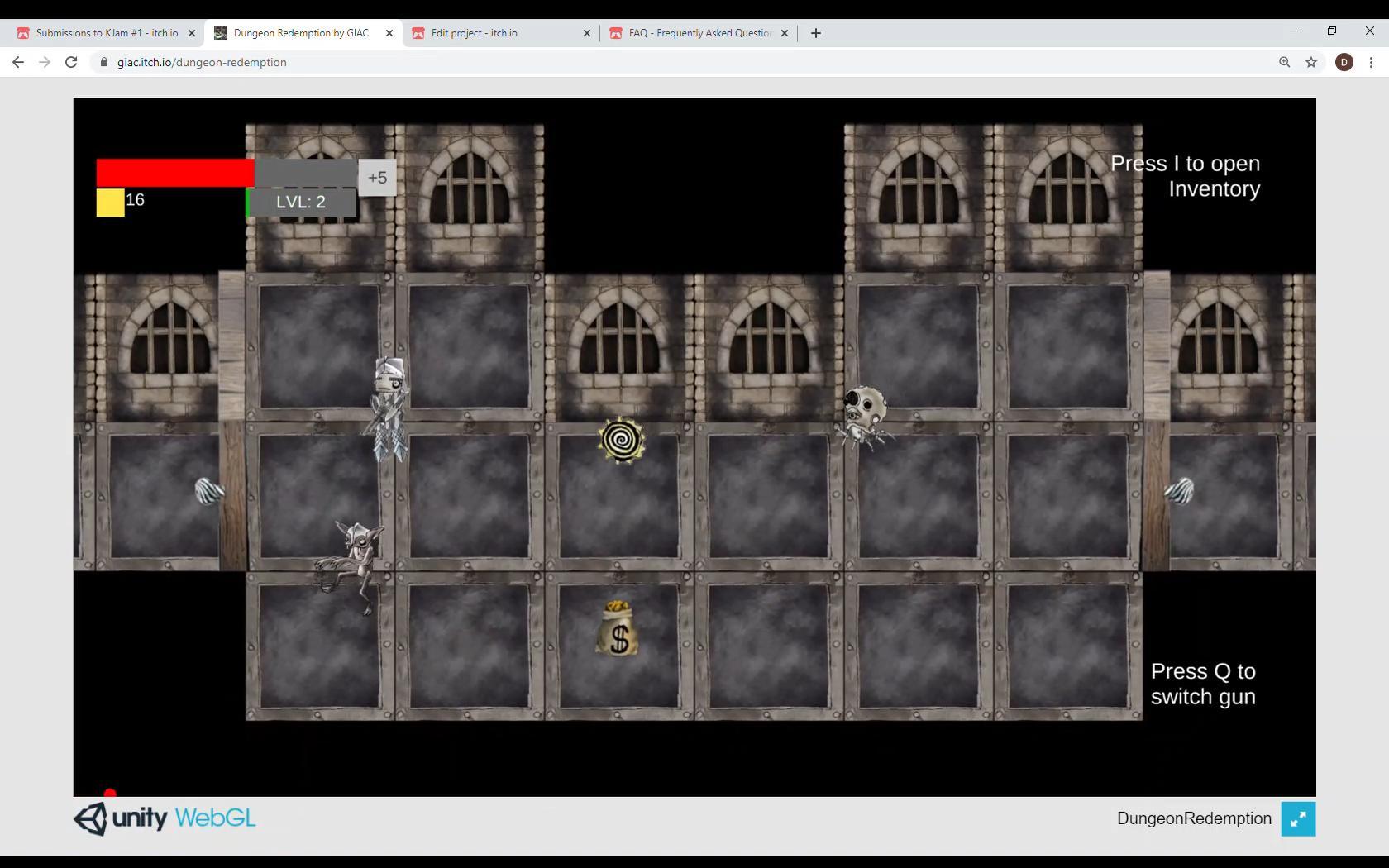Click the spiral power-up pickup in the dungeon
The width and height of the screenshot is (1389, 868).
(623, 441)
